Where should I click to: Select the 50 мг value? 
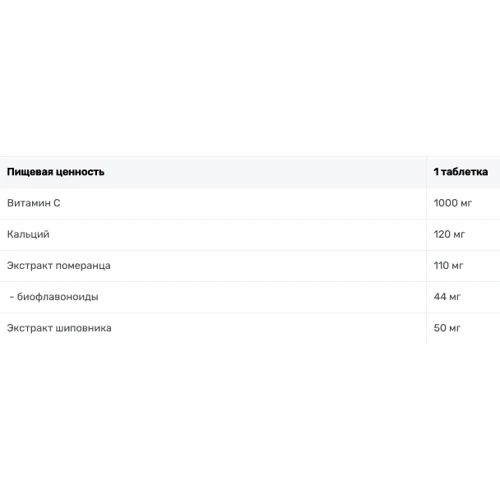pyautogui.click(x=447, y=328)
